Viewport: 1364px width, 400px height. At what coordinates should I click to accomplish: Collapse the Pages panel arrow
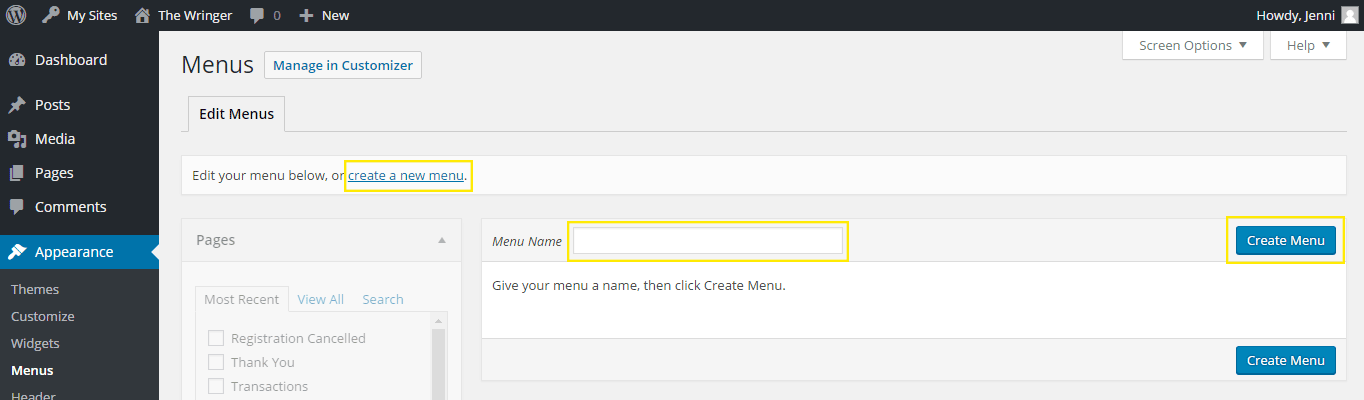[x=442, y=240]
